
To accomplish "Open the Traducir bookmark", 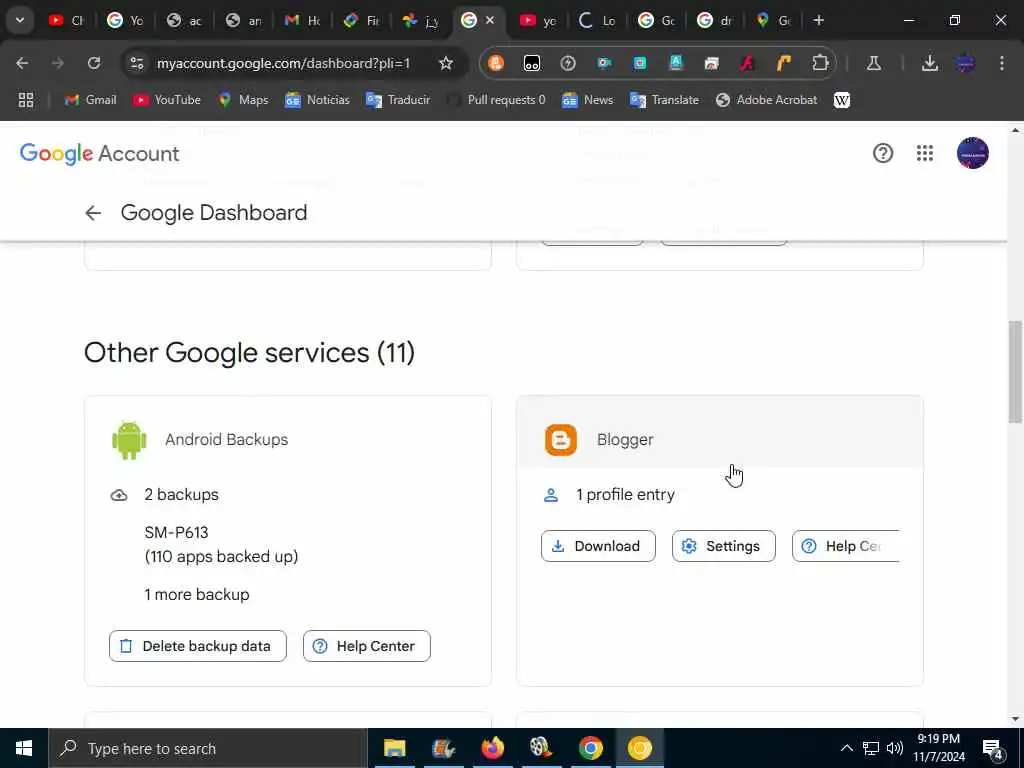I will pyautogui.click(x=398, y=100).
